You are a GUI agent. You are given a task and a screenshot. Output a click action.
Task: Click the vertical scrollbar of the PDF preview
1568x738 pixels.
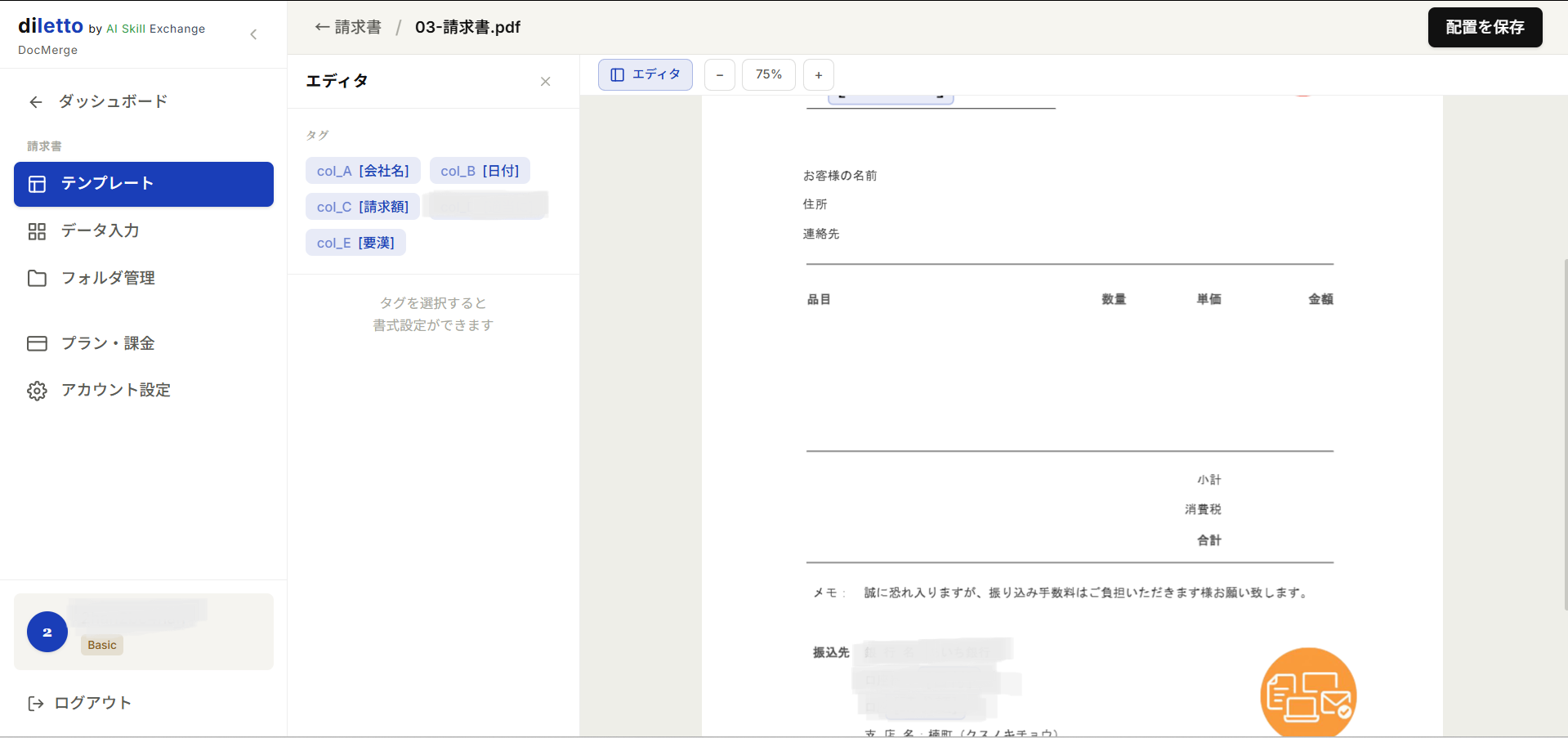point(1565,433)
